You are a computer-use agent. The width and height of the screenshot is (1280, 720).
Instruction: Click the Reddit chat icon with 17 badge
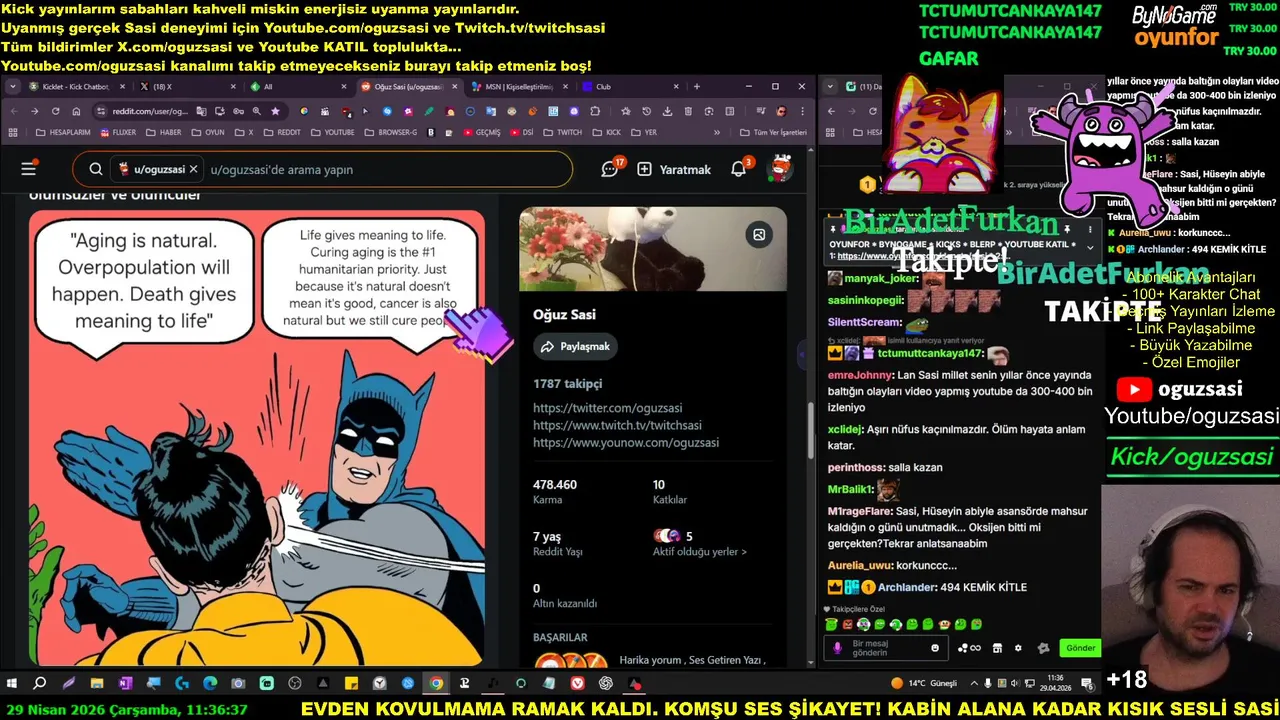(x=610, y=169)
